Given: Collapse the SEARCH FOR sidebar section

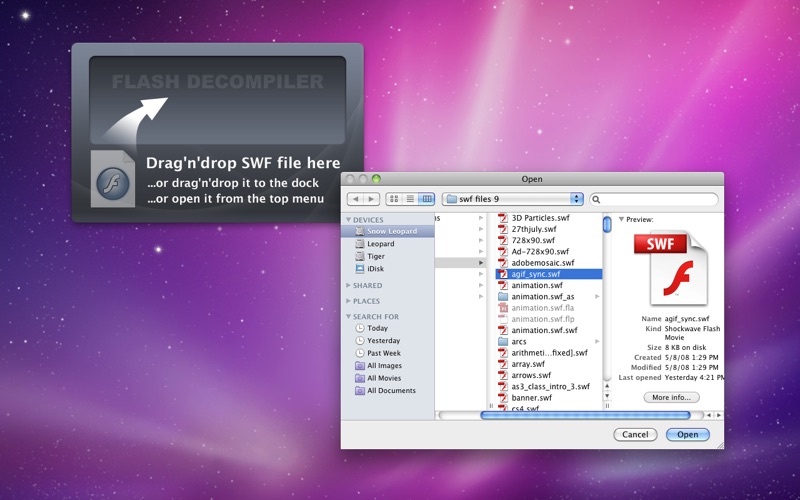Looking at the screenshot, I should click(348, 317).
